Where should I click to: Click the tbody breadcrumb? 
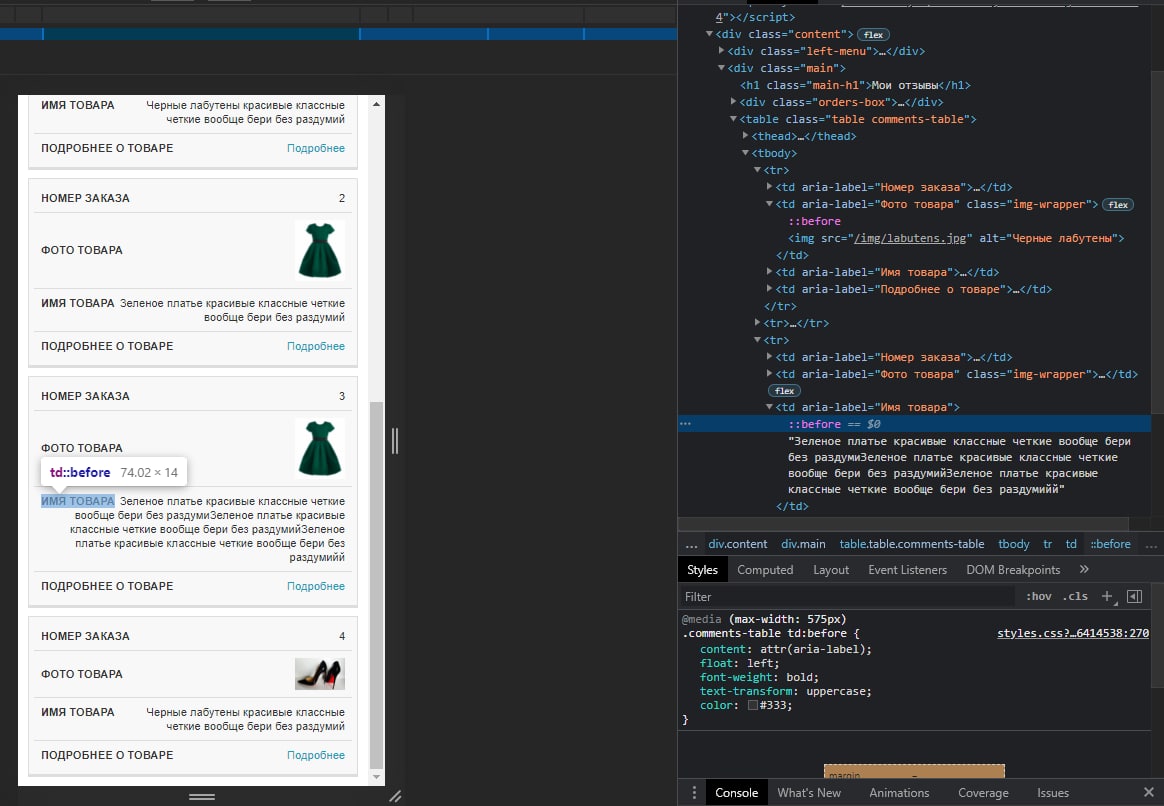pos(1013,544)
